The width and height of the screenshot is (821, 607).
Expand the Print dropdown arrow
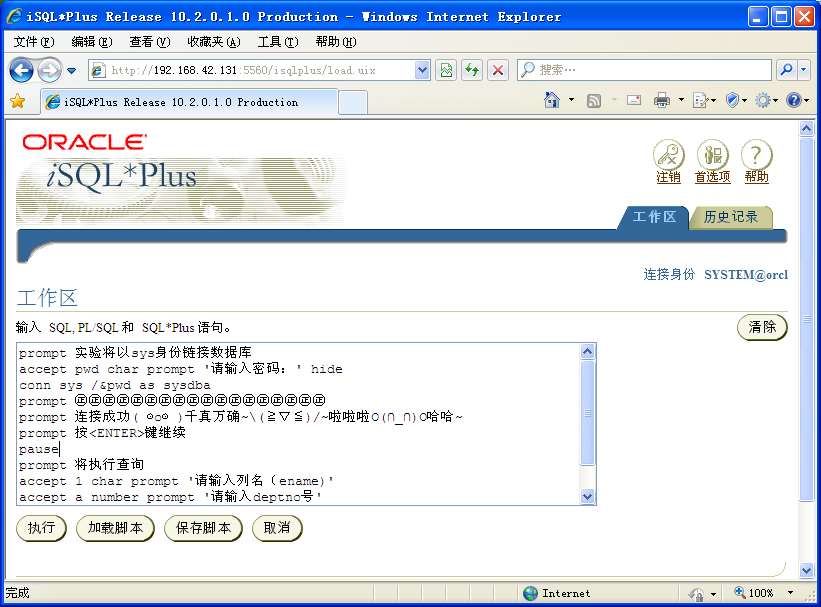coord(681,100)
